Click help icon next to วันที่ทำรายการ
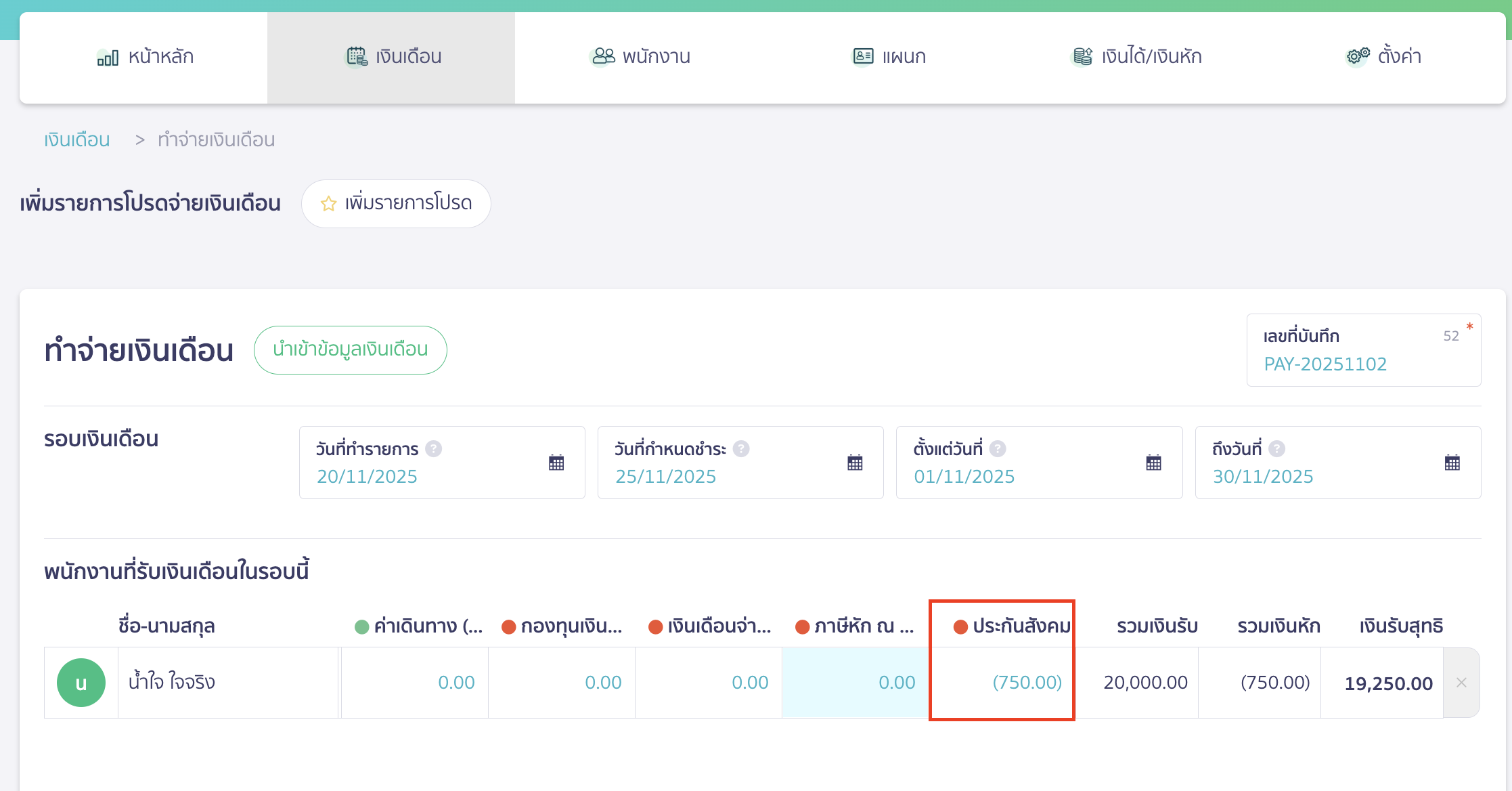Screen dimensions: 1512x791 (x=434, y=449)
